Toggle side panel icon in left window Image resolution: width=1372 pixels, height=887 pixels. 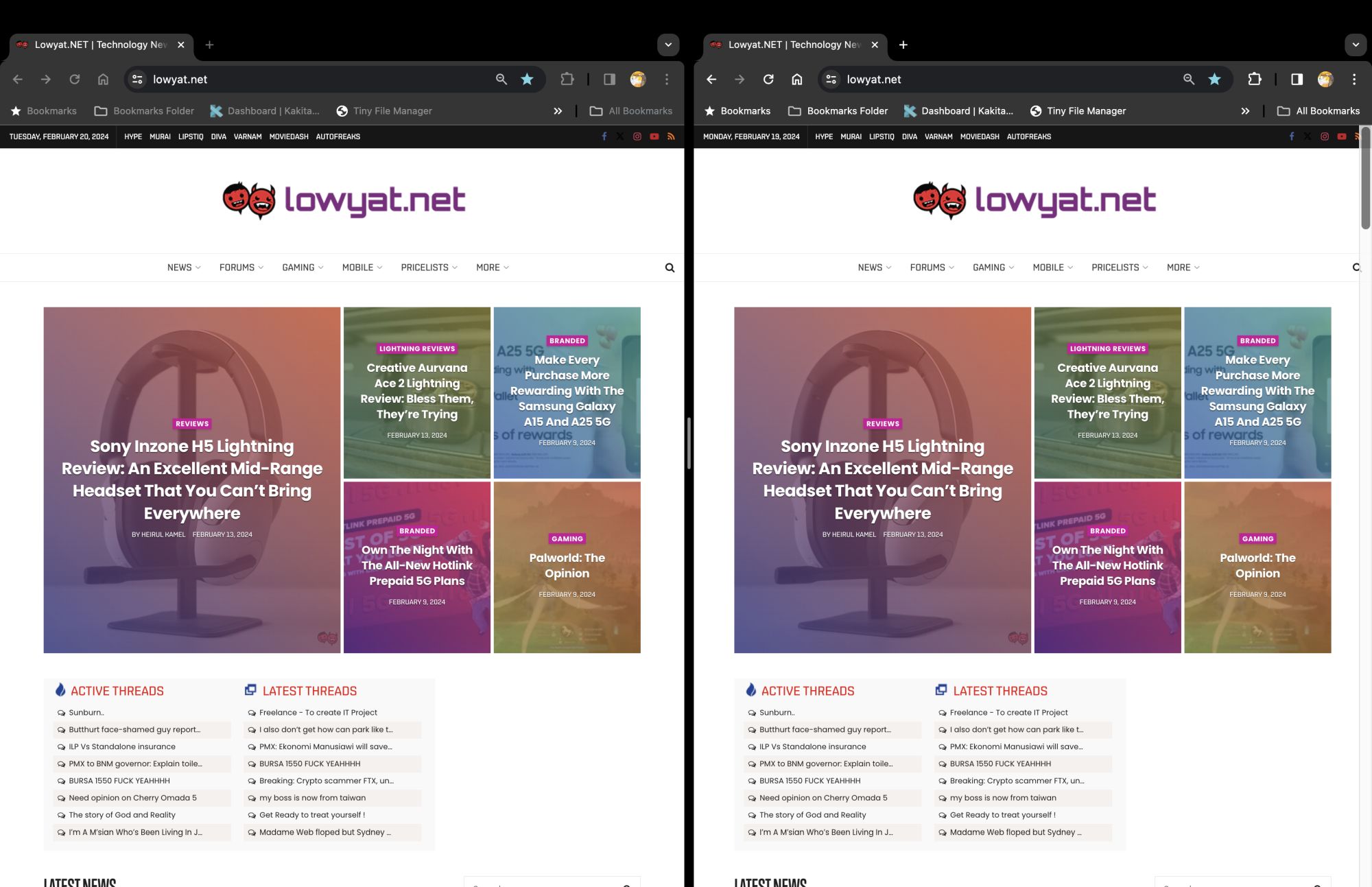[609, 79]
